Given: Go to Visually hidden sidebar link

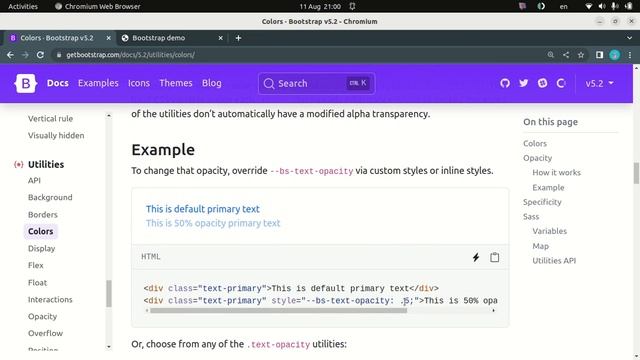Looking at the screenshot, I should pos(56,136).
